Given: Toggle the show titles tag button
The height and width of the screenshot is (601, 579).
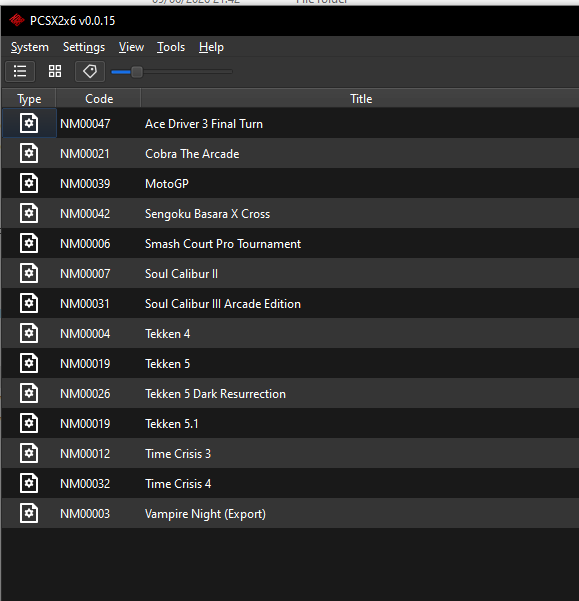Looking at the screenshot, I should 90,71.
